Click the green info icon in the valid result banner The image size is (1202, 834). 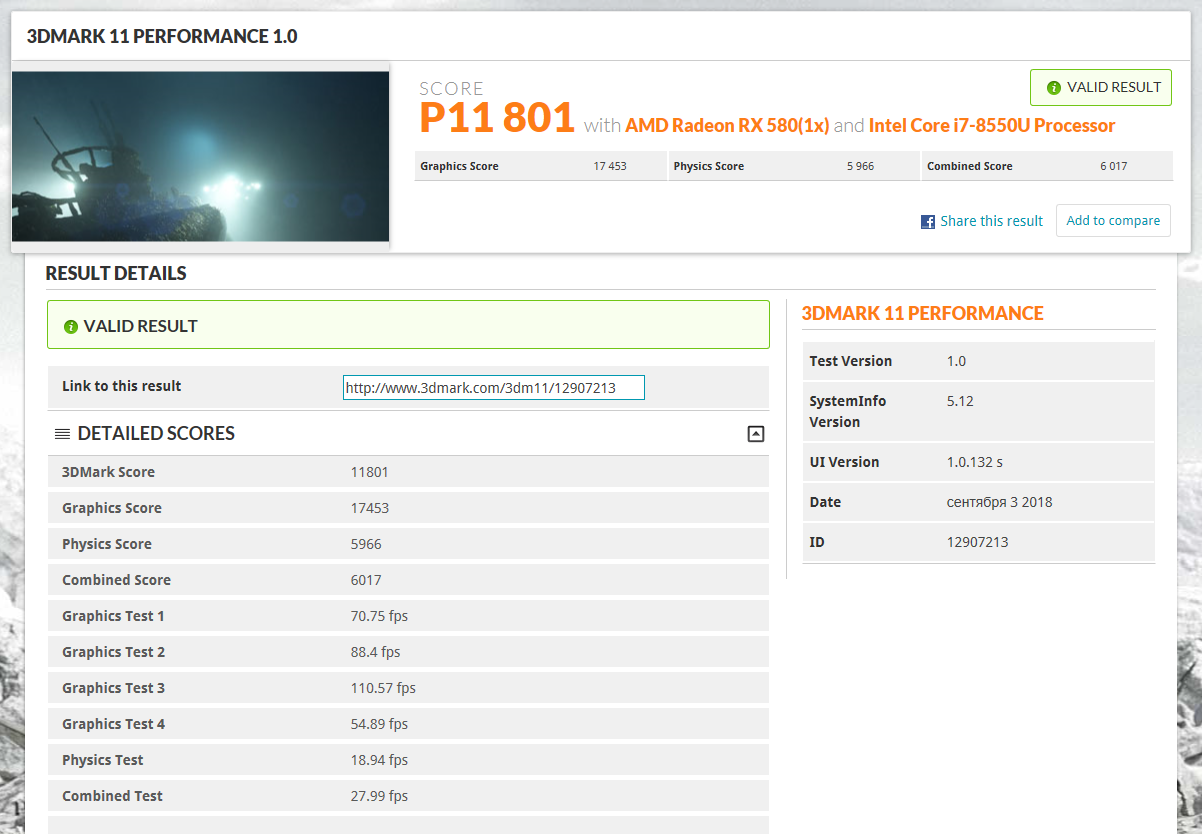pos(71,327)
